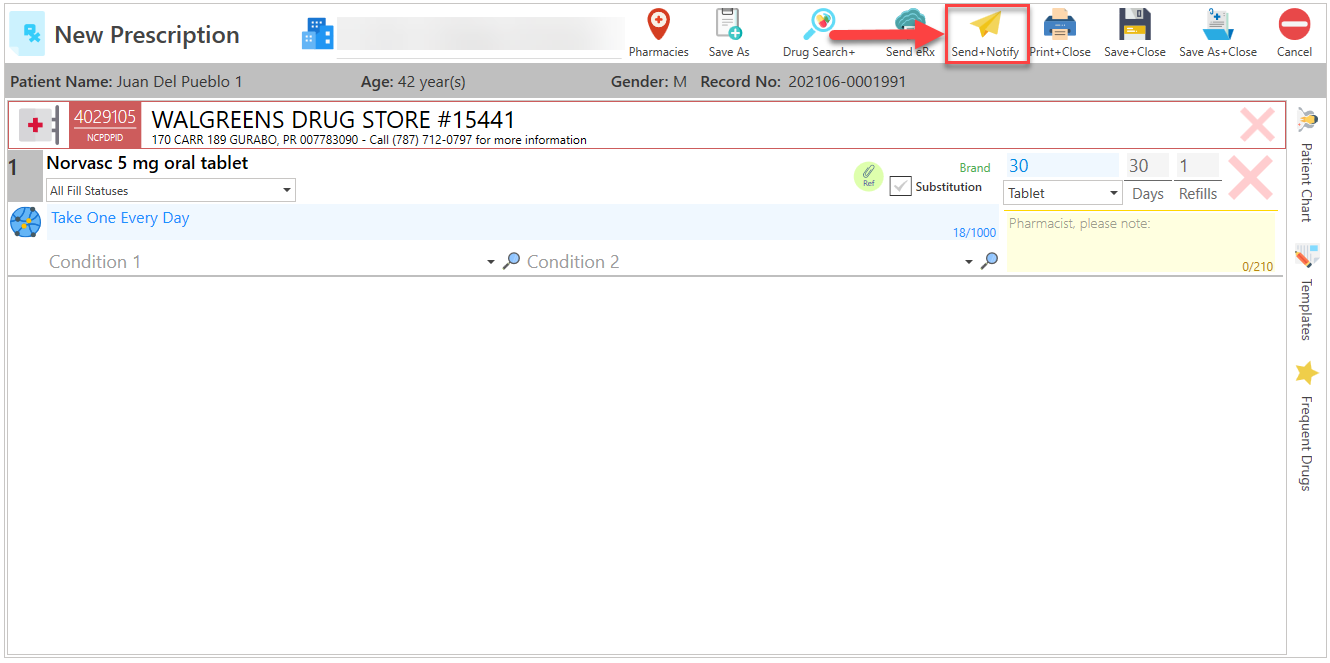Click the Save As+Close icon
Viewport: 1330px width, 663px height.
coord(1217,24)
